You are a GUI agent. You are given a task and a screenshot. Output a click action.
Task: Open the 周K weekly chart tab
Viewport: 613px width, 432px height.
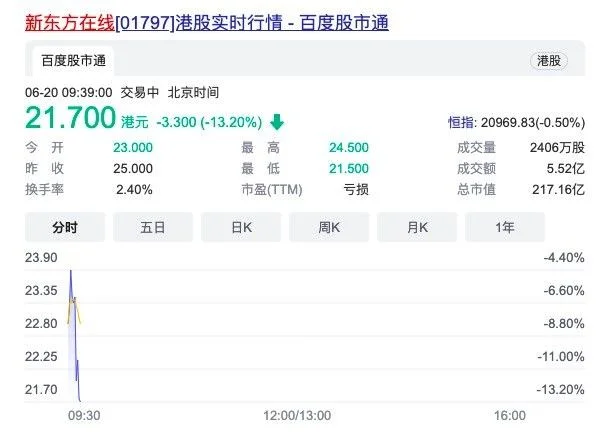click(x=330, y=228)
